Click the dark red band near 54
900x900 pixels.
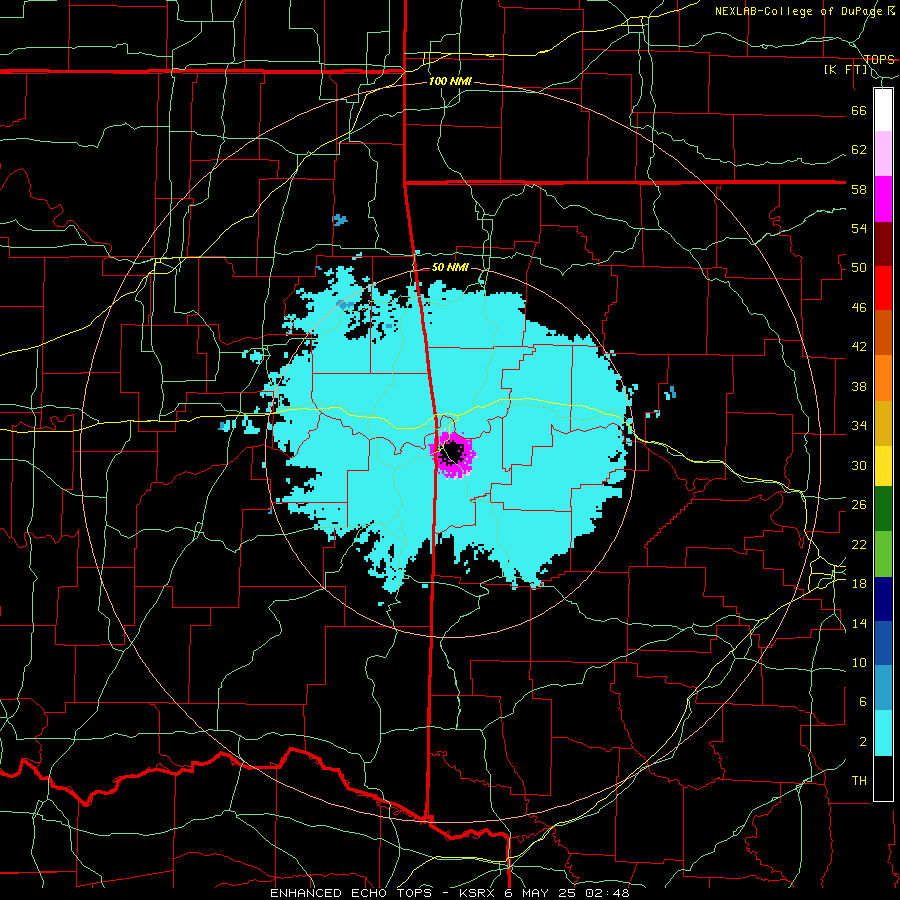[883, 245]
